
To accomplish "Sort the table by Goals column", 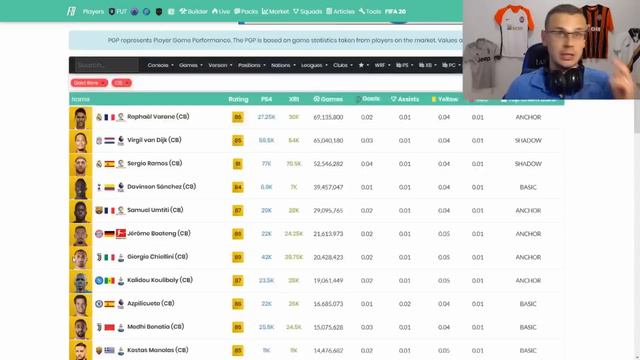I will click(368, 99).
